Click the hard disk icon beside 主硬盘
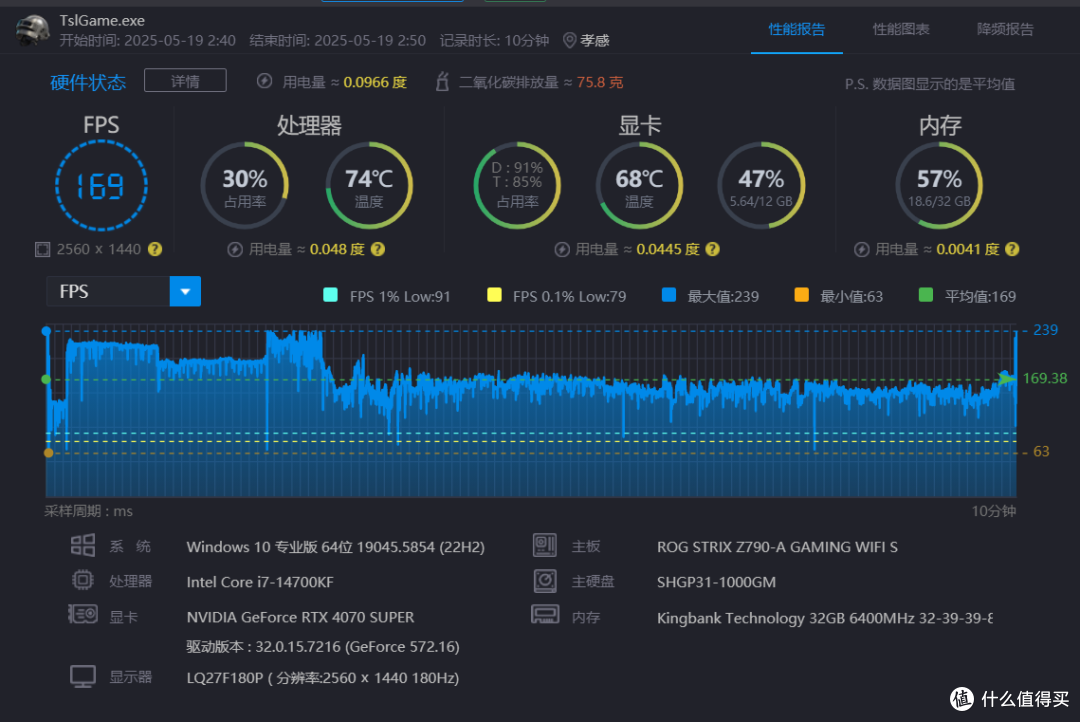The width and height of the screenshot is (1080, 722). tap(545, 581)
